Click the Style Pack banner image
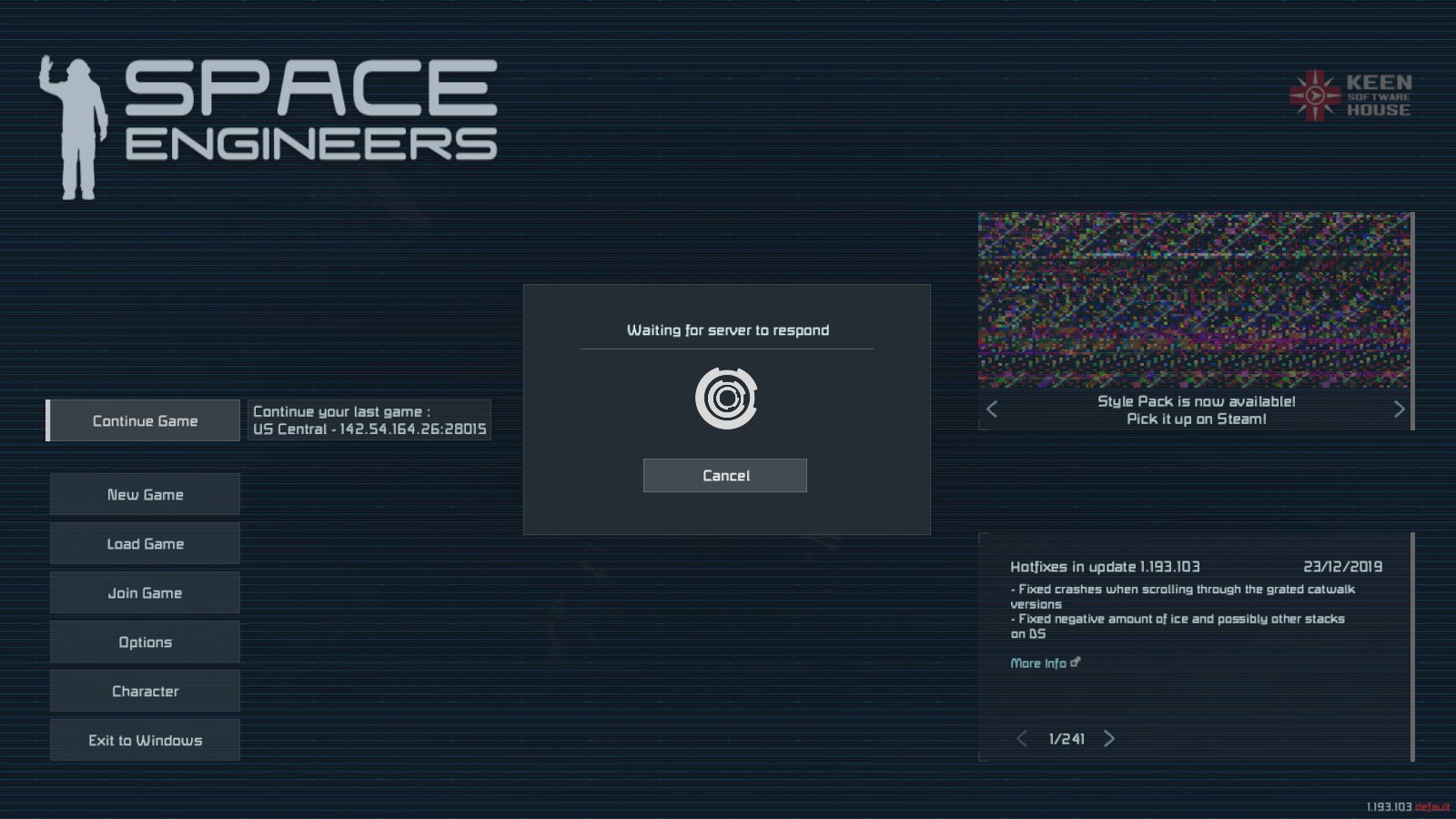The height and width of the screenshot is (819, 1456). tap(1194, 300)
